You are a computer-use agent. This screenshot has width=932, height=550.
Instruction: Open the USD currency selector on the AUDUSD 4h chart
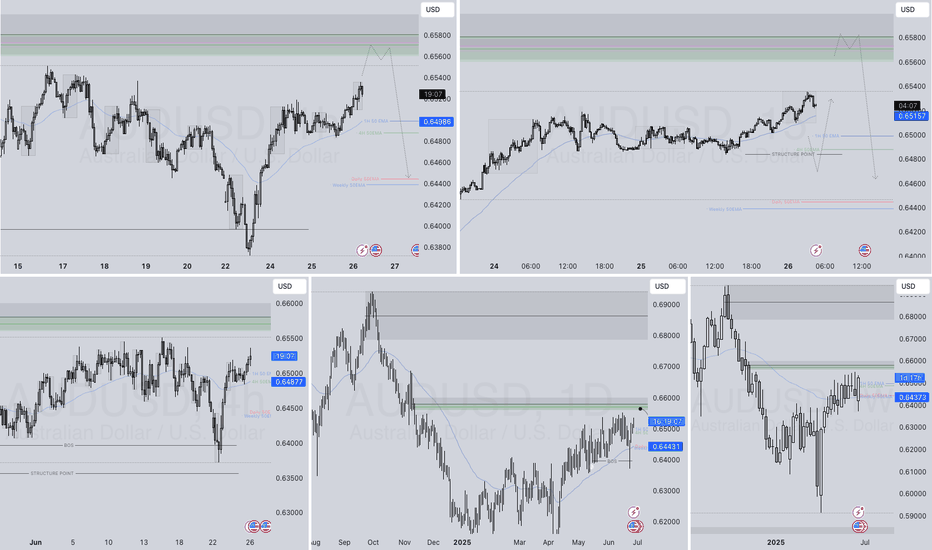tap(289, 287)
